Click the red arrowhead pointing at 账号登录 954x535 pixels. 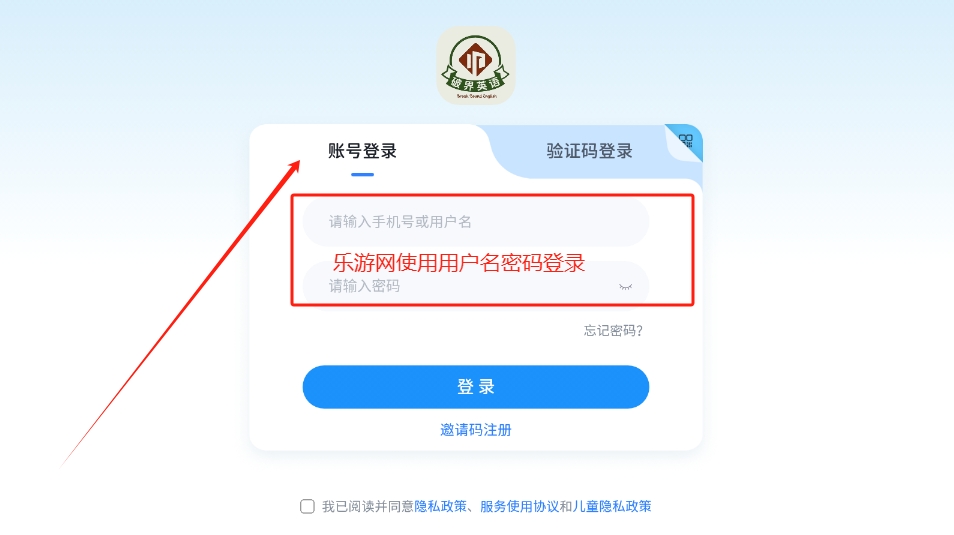tap(294, 166)
